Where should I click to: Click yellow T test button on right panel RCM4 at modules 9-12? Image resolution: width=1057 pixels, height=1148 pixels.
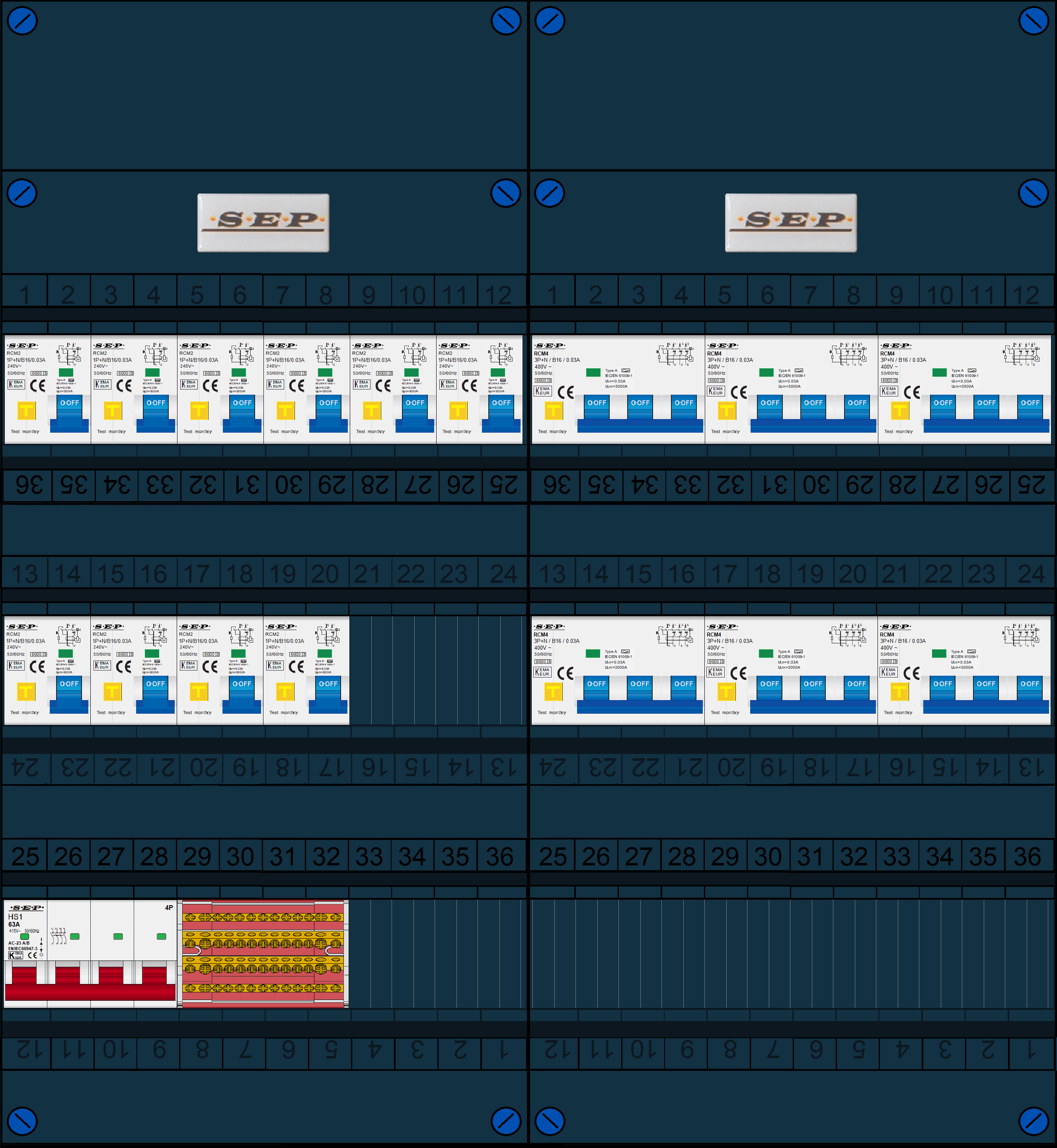(900, 411)
